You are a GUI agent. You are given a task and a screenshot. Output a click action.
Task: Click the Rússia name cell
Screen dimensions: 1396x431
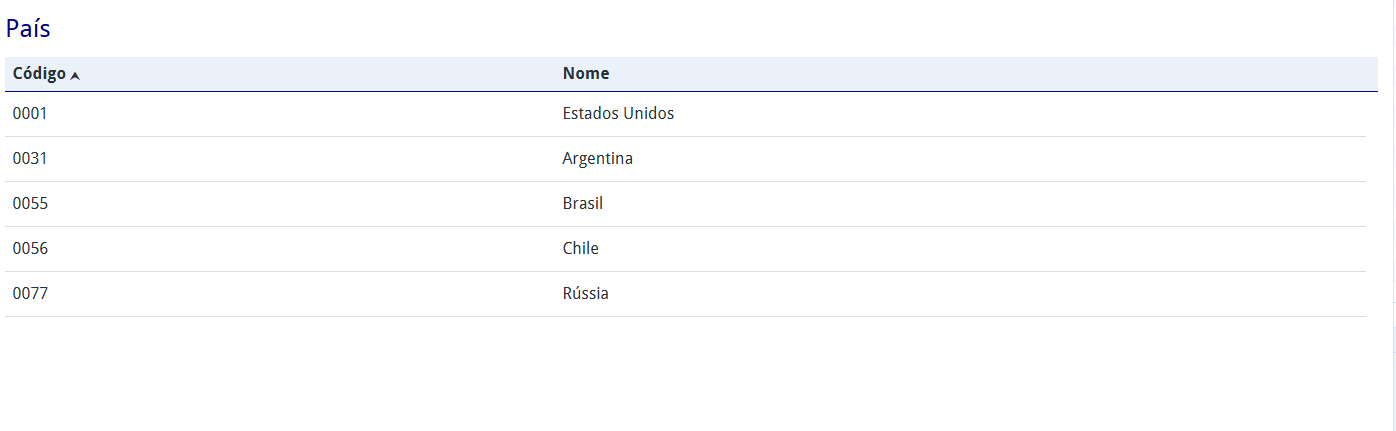click(586, 294)
